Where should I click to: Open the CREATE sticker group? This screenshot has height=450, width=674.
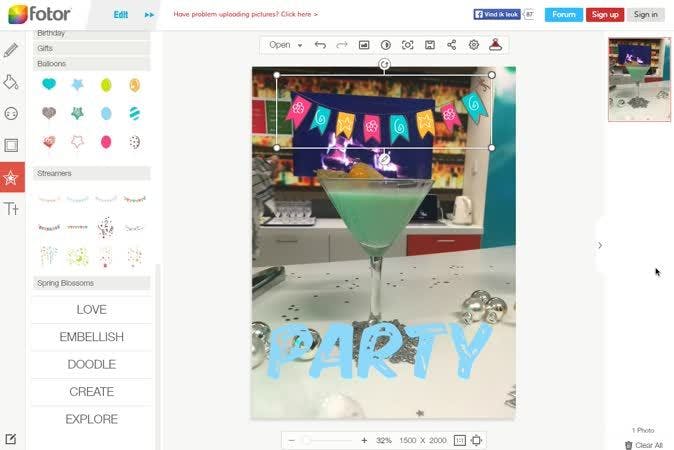(92, 392)
